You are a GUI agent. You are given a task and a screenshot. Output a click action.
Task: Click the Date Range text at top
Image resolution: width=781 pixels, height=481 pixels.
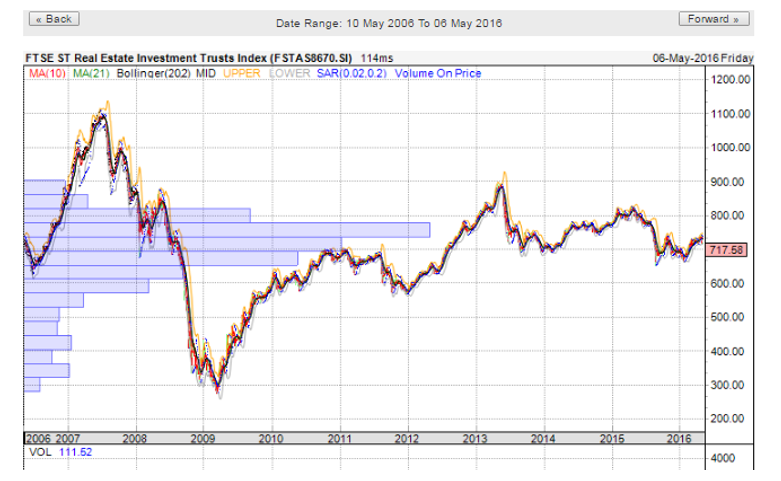[388, 23]
